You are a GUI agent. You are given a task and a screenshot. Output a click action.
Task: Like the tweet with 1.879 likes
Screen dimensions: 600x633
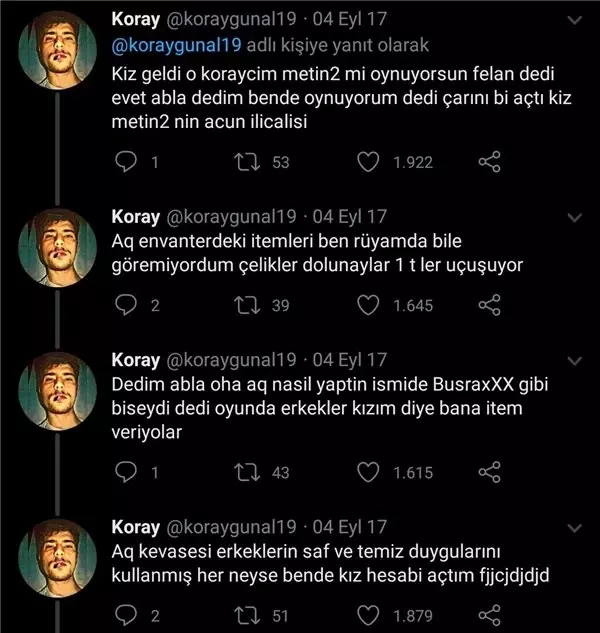click(x=368, y=616)
